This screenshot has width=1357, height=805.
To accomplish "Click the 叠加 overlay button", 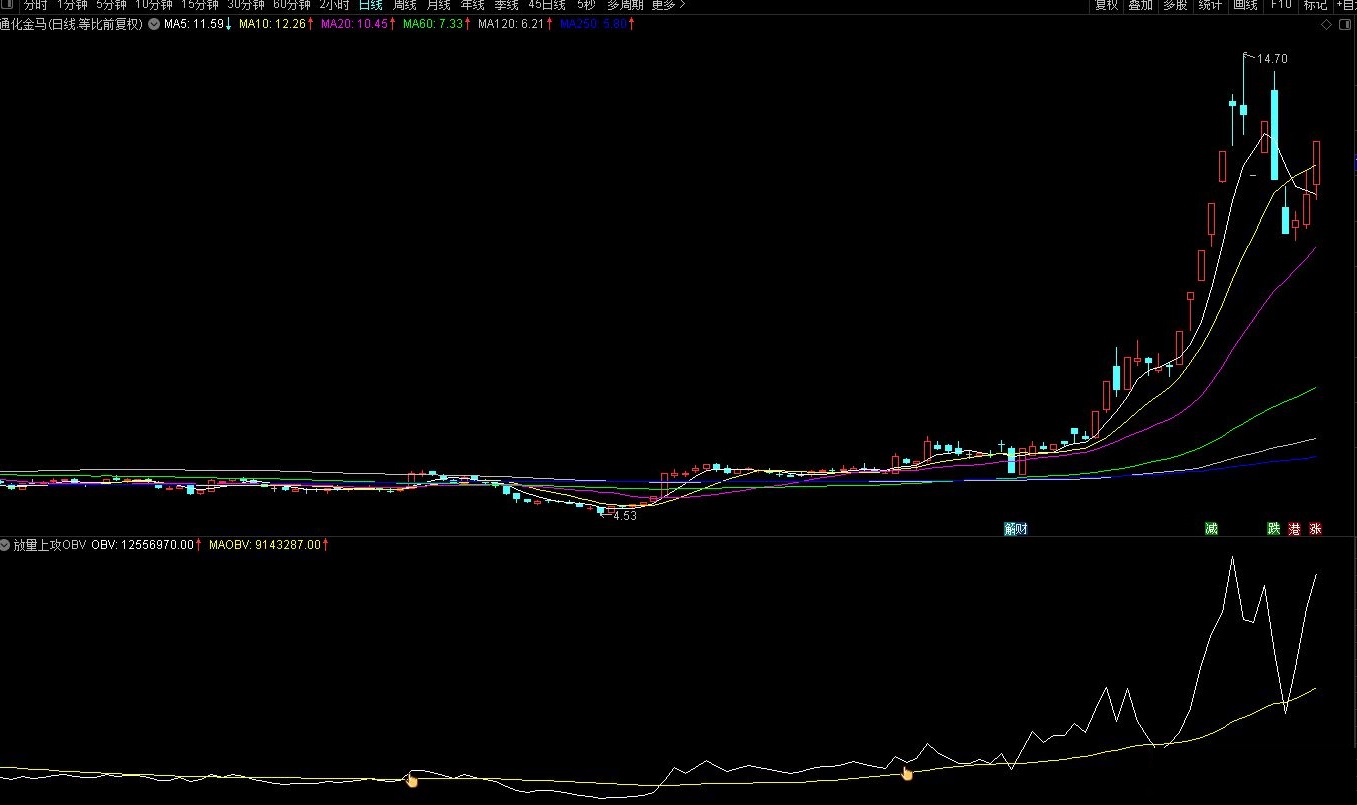I will click(x=1140, y=5).
